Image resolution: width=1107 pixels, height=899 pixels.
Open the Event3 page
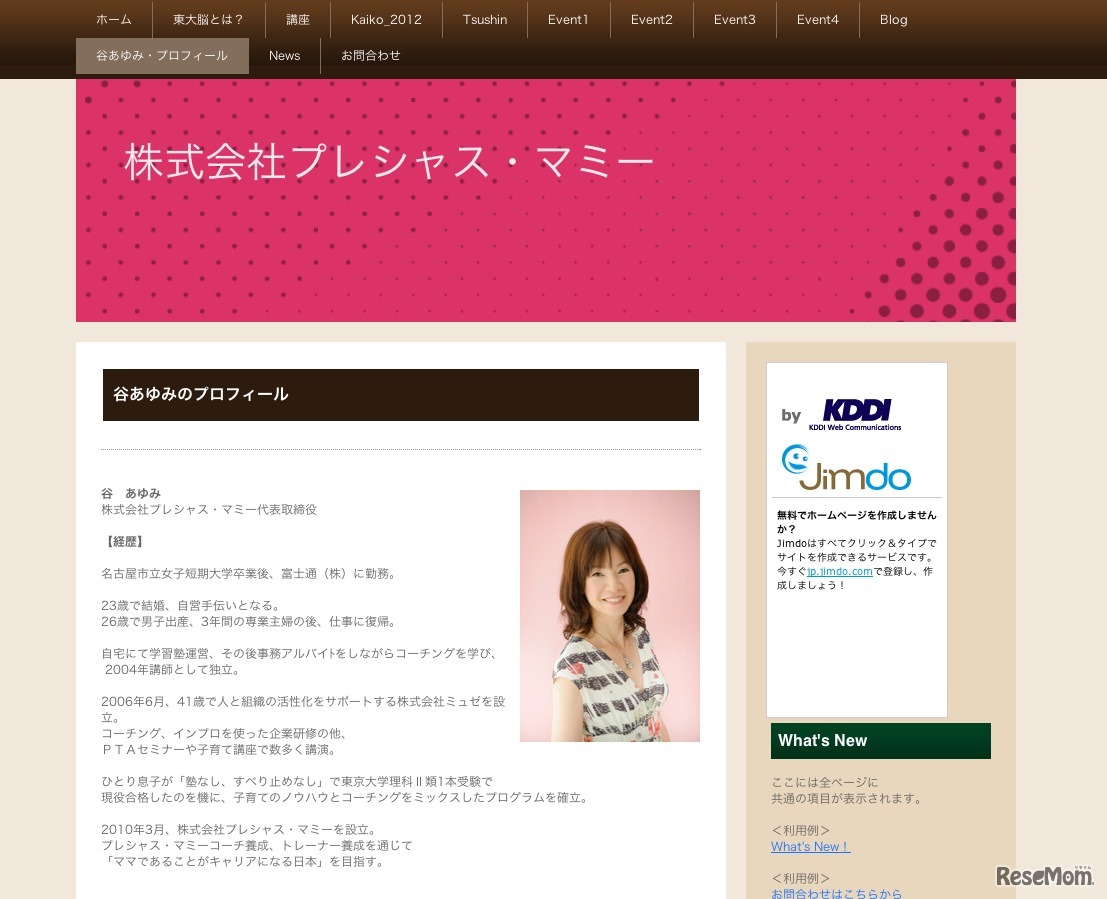[734, 19]
